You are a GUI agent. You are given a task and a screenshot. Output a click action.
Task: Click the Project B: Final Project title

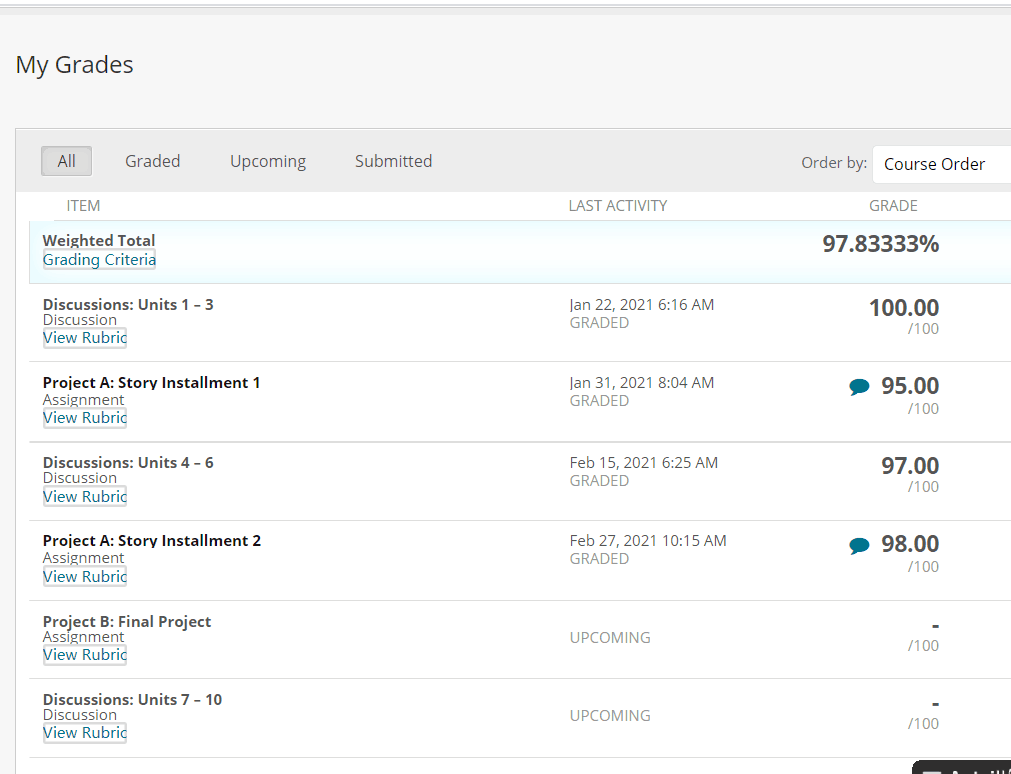(127, 622)
